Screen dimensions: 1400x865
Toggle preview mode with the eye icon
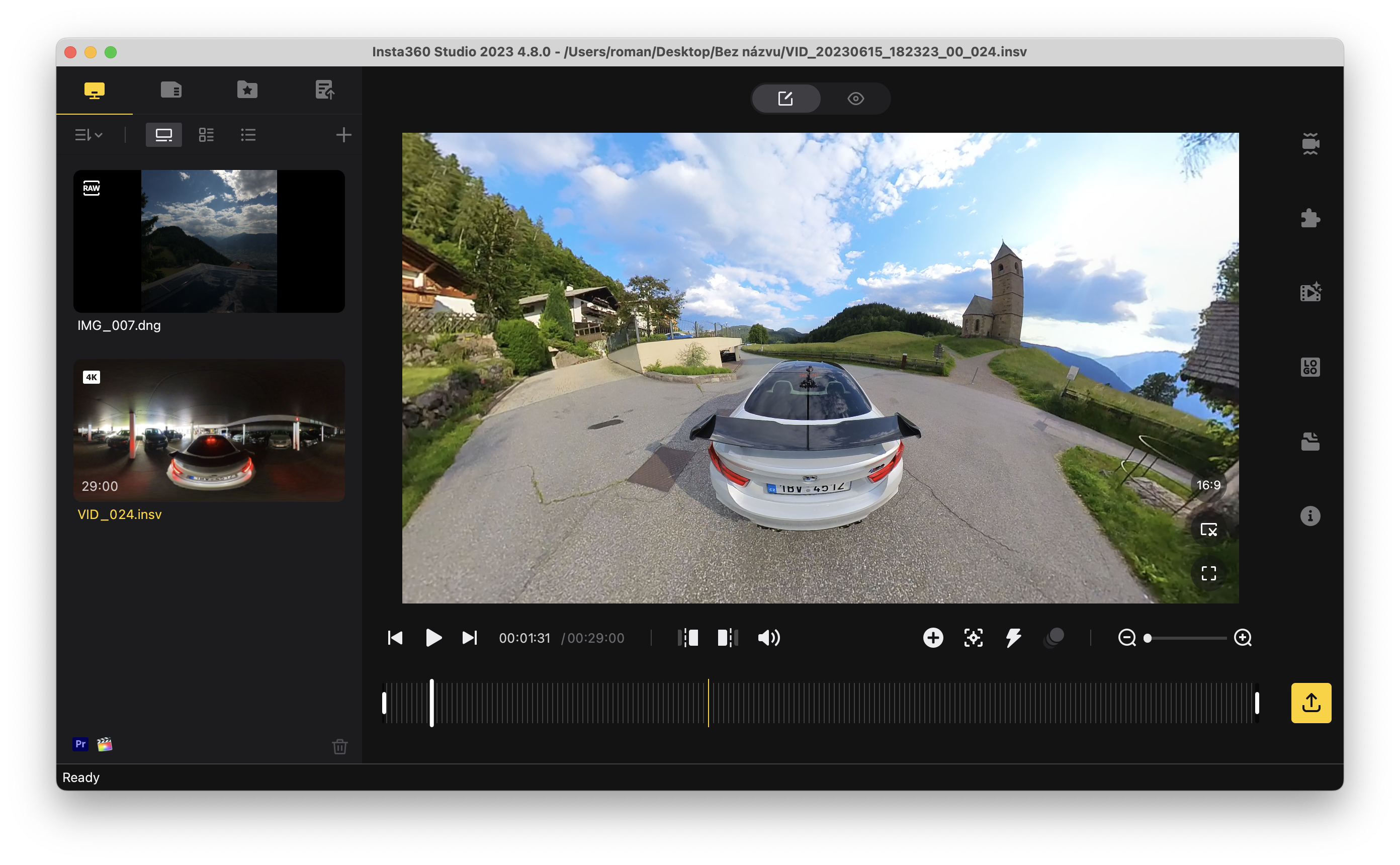click(855, 98)
